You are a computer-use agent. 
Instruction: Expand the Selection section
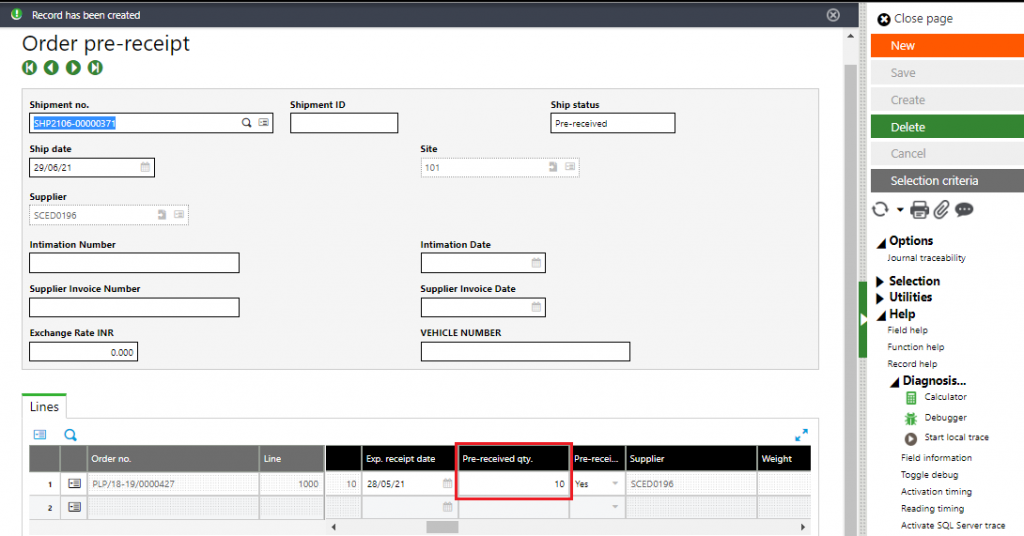pyautogui.click(x=880, y=281)
